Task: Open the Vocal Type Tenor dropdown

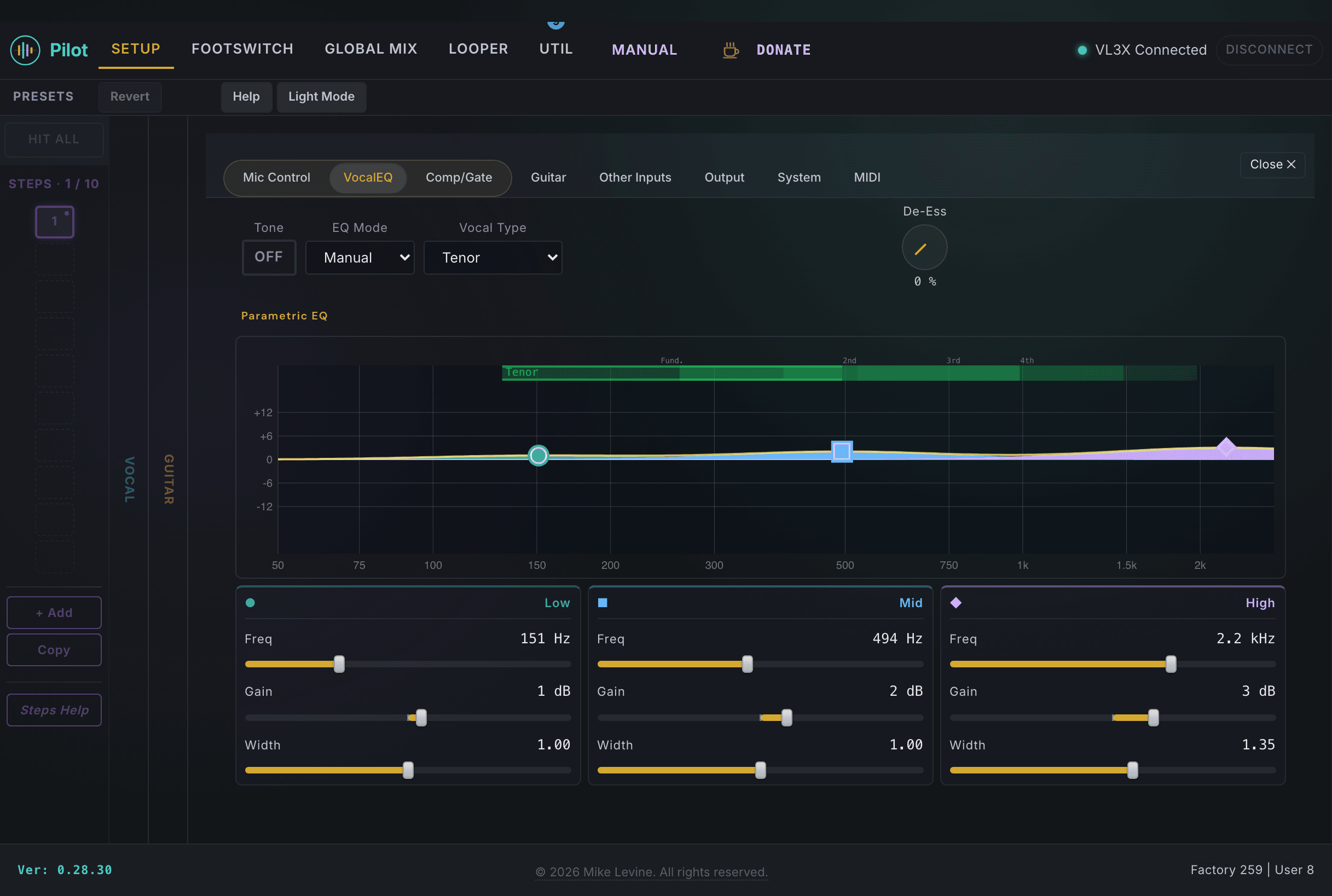Action: [493, 258]
